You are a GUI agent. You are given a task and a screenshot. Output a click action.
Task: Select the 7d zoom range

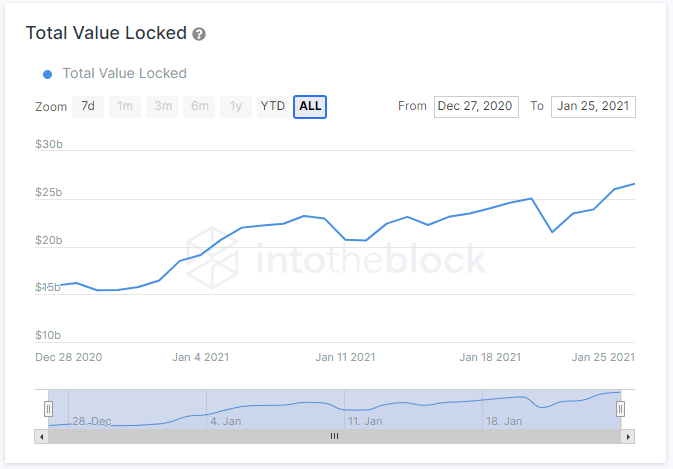point(88,106)
